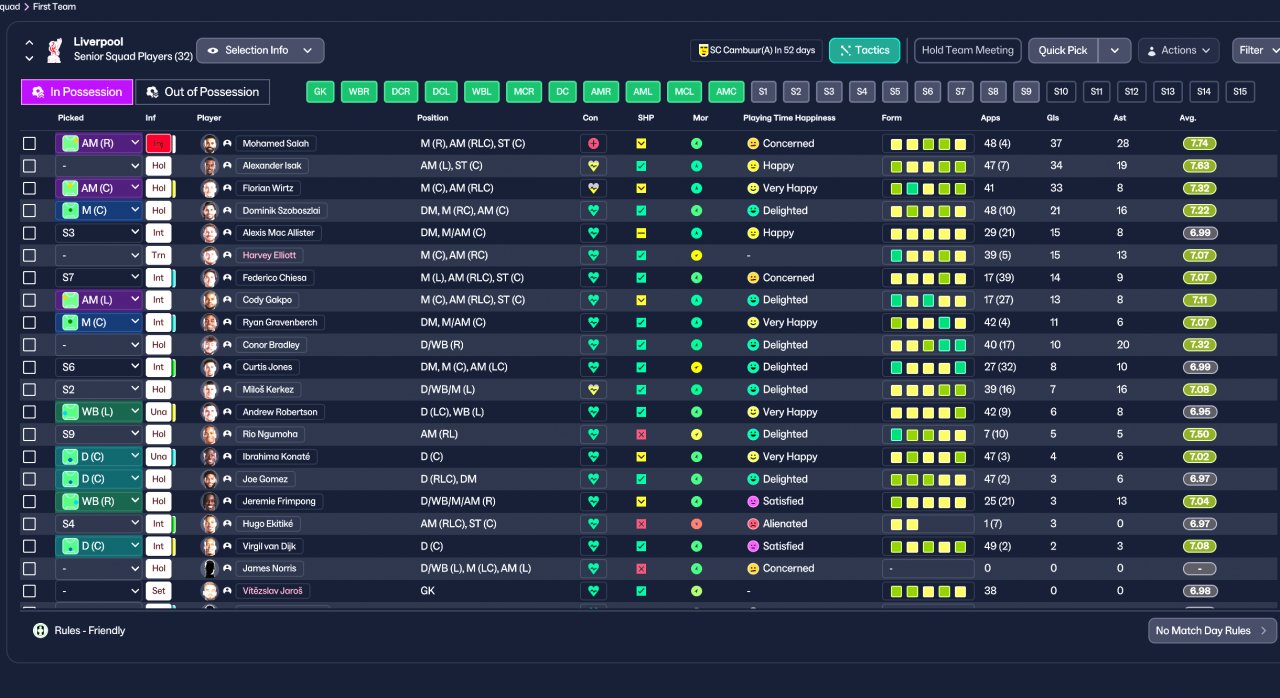Image resolution: width=1280 pixels, height=698 pixels.
Task: Click the Hold Team Meeting button
Action: (967, 50)
